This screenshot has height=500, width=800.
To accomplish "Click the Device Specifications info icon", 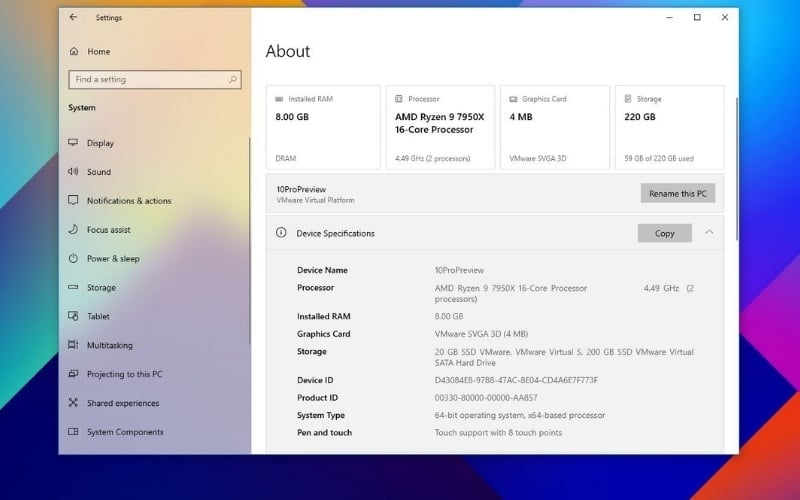I will click(281, 233).
